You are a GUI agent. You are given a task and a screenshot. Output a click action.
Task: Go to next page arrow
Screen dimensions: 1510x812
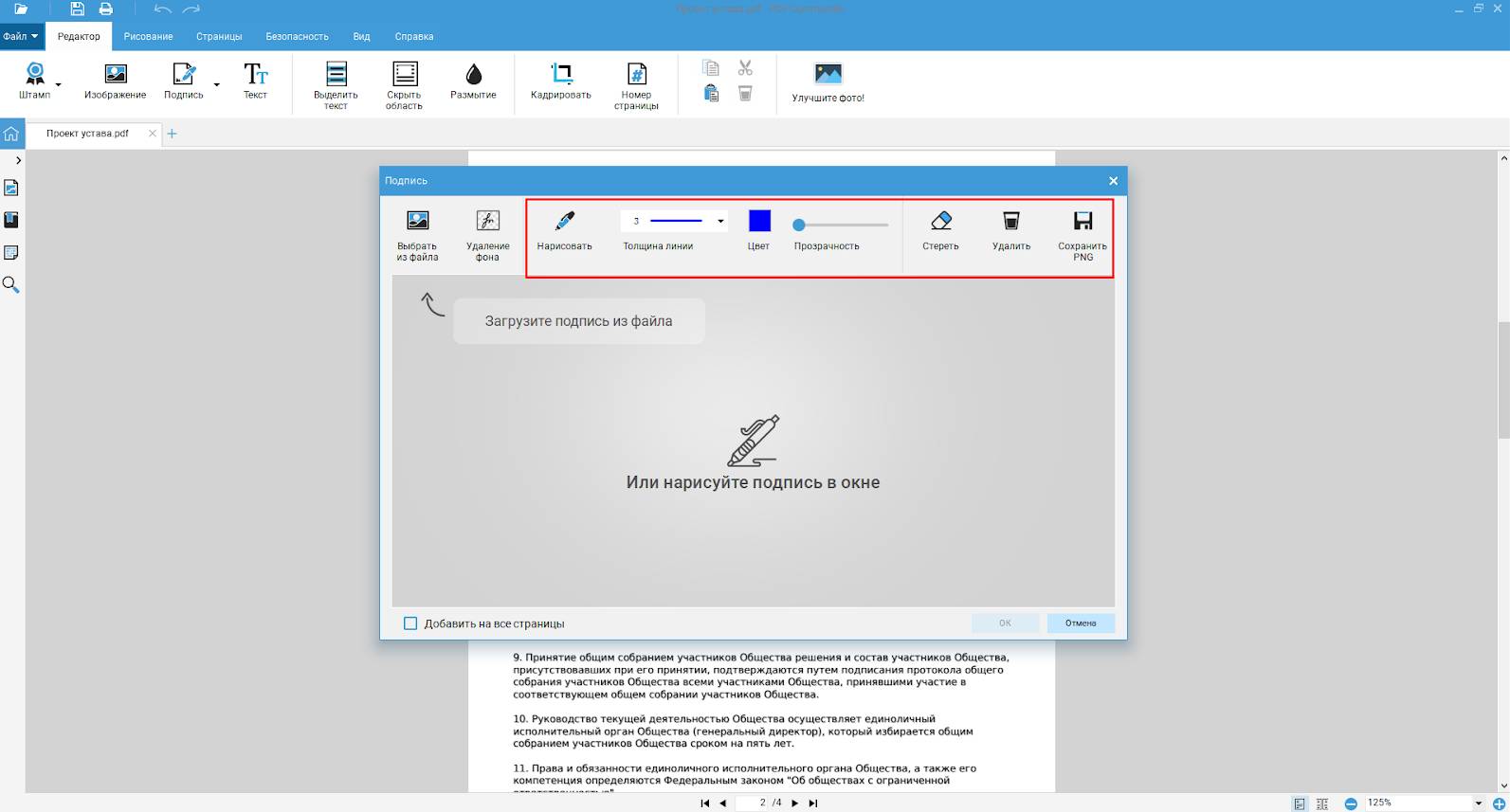pos(794,803)
